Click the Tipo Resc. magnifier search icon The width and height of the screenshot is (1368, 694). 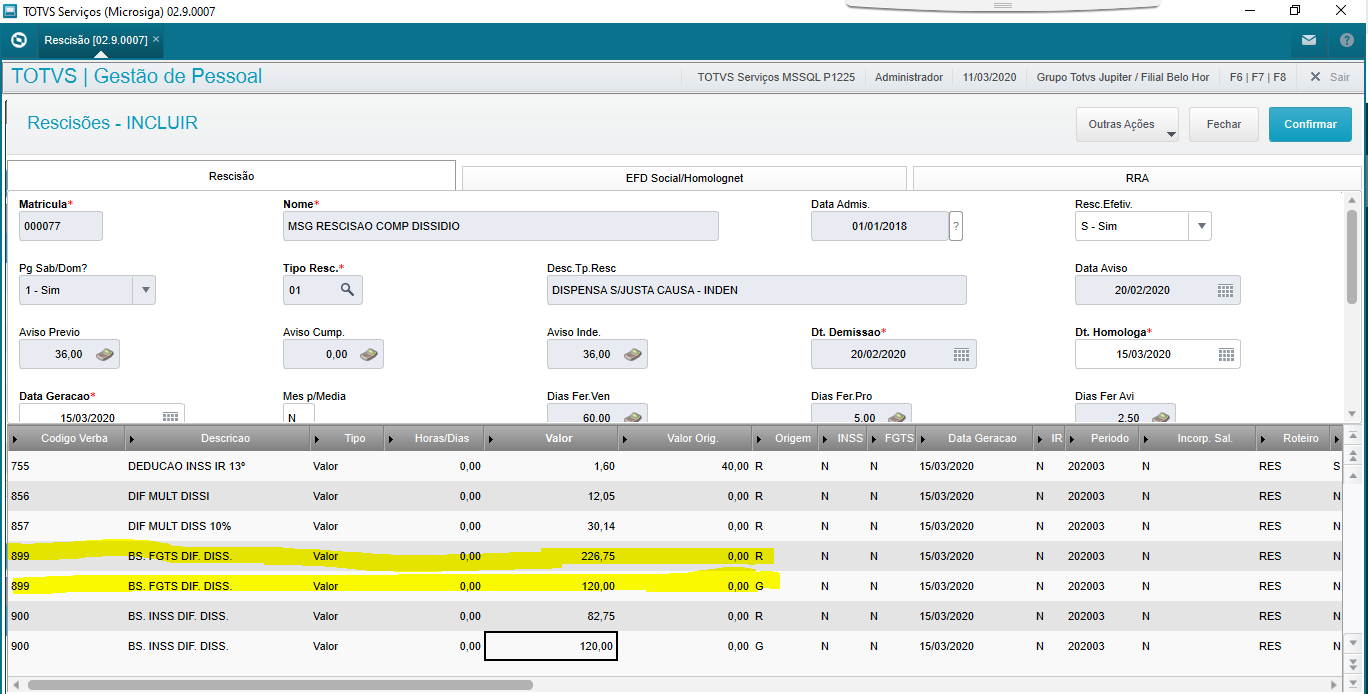pyautogui.click(x=347, y=290)
